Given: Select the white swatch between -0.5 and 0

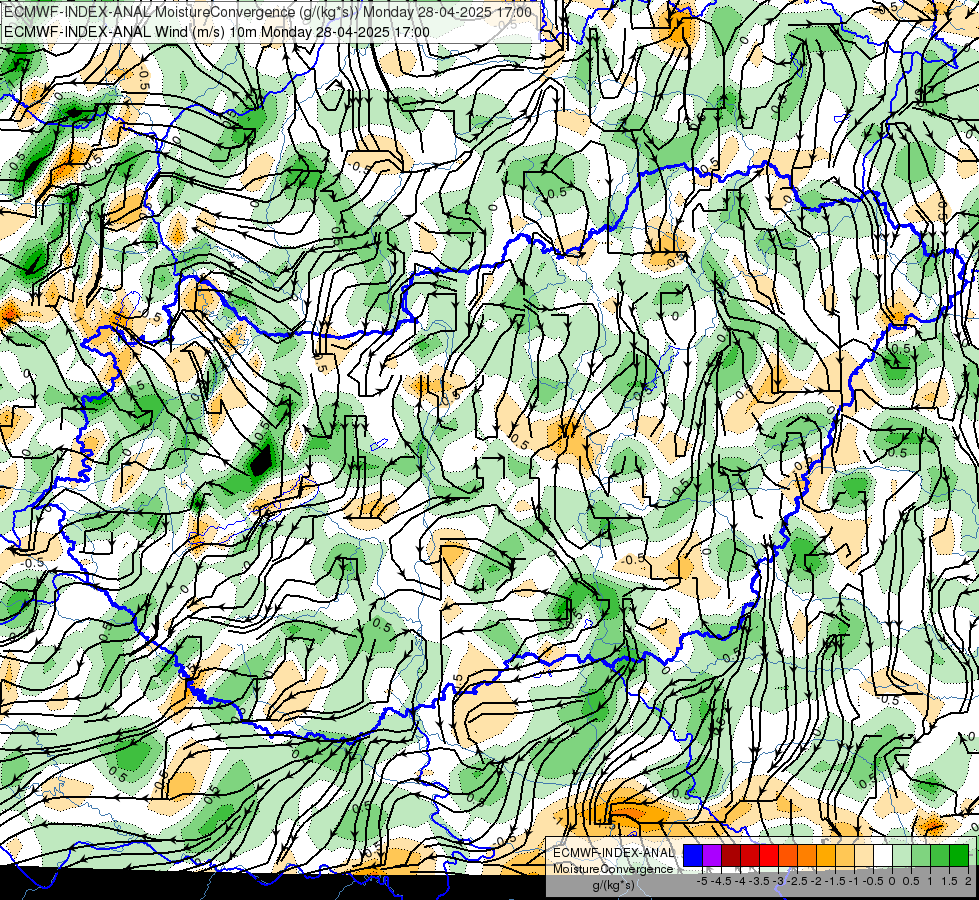Looking at the screenshot, I should [883, 856].
